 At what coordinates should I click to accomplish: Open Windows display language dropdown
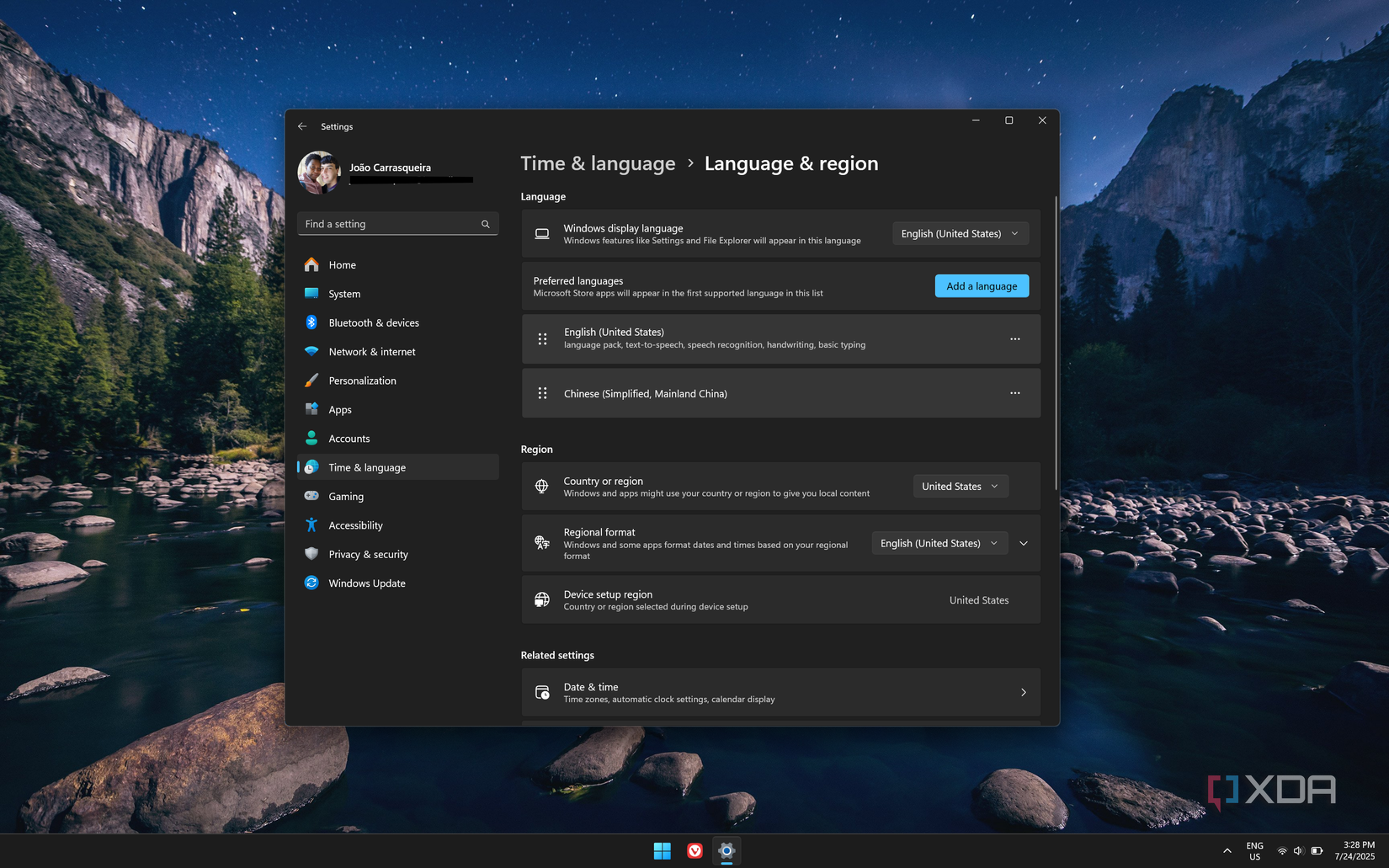pyautogui.click(x=960, y=233)
